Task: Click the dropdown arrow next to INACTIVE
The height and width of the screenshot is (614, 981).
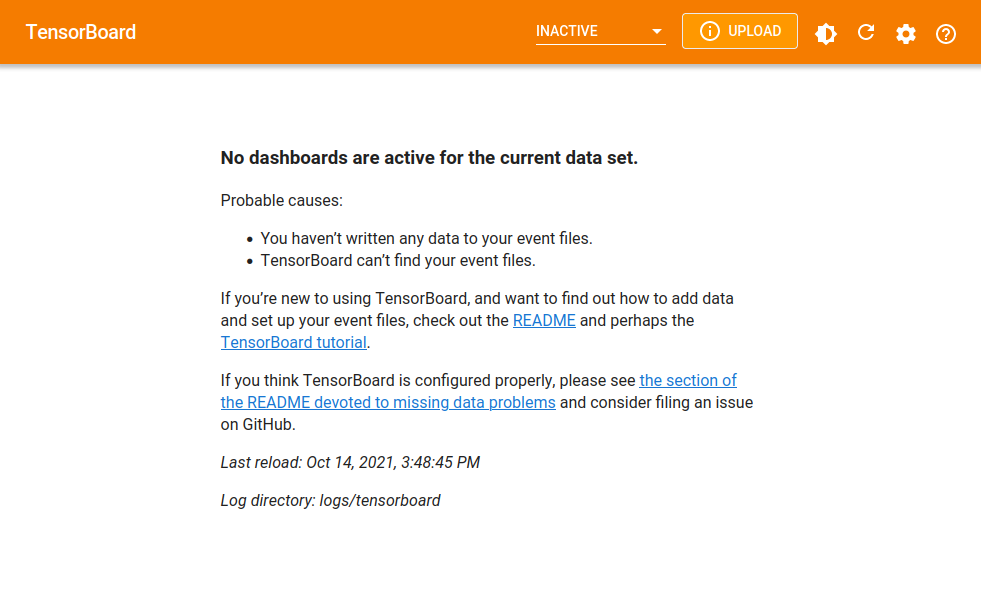Action: (658, 31)
